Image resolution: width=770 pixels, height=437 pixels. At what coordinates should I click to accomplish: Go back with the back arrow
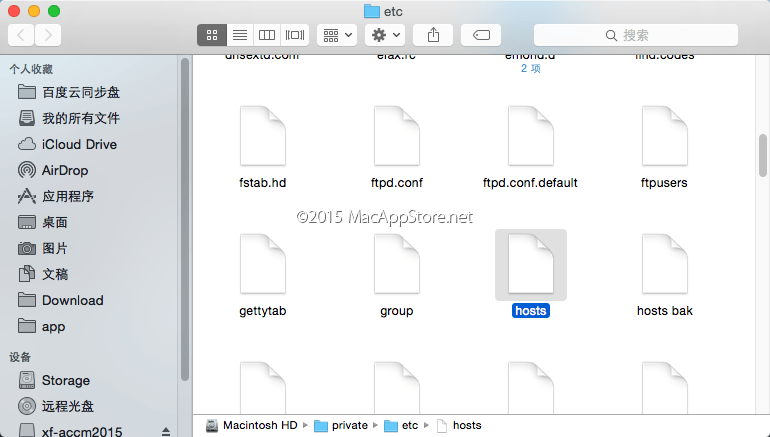coord(21,35)
